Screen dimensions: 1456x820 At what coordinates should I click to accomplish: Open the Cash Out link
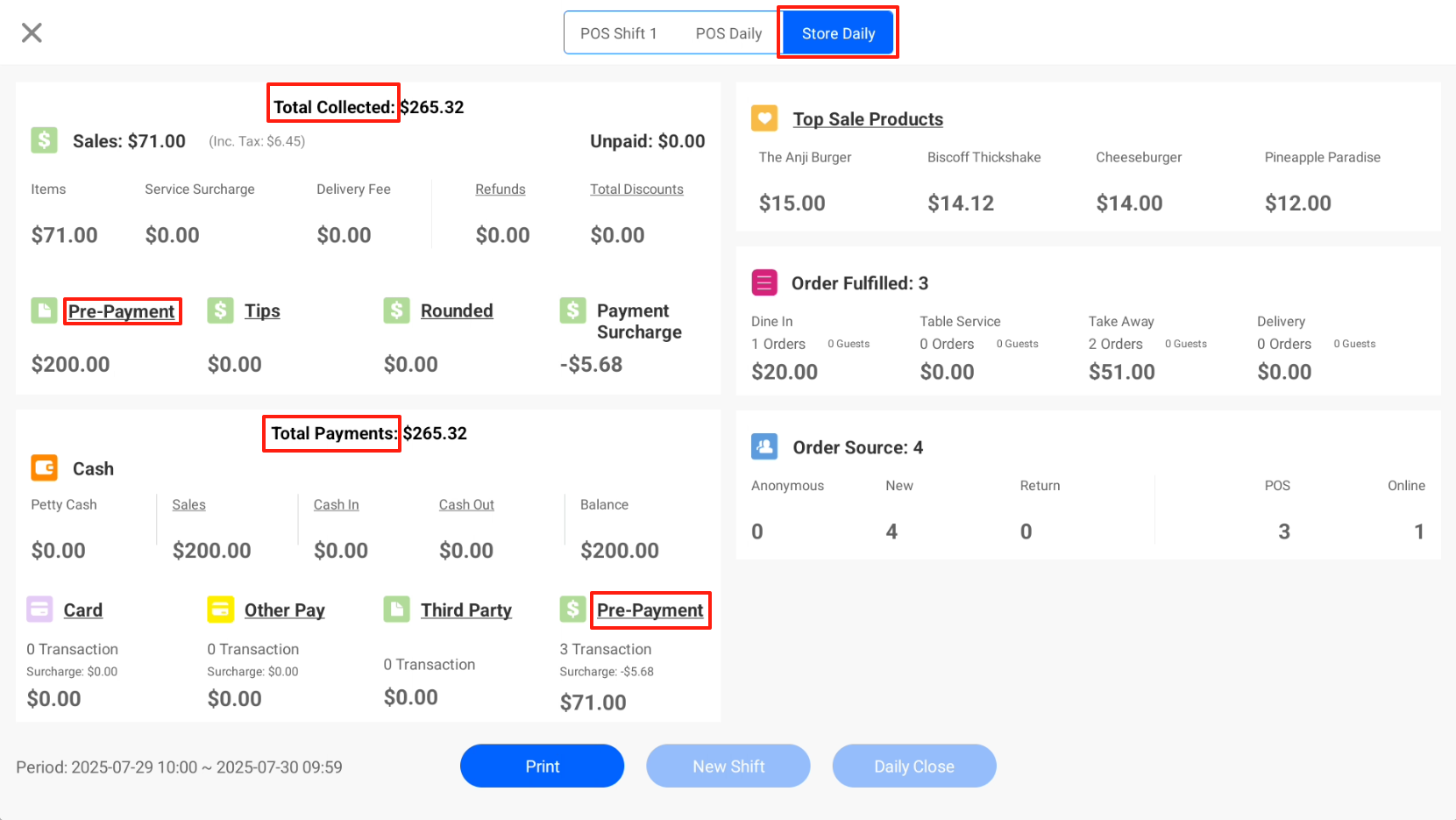click(466, 505)
